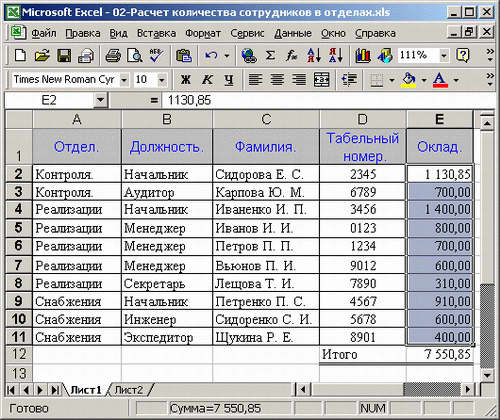Select column header D

click(x=362, y=119)
